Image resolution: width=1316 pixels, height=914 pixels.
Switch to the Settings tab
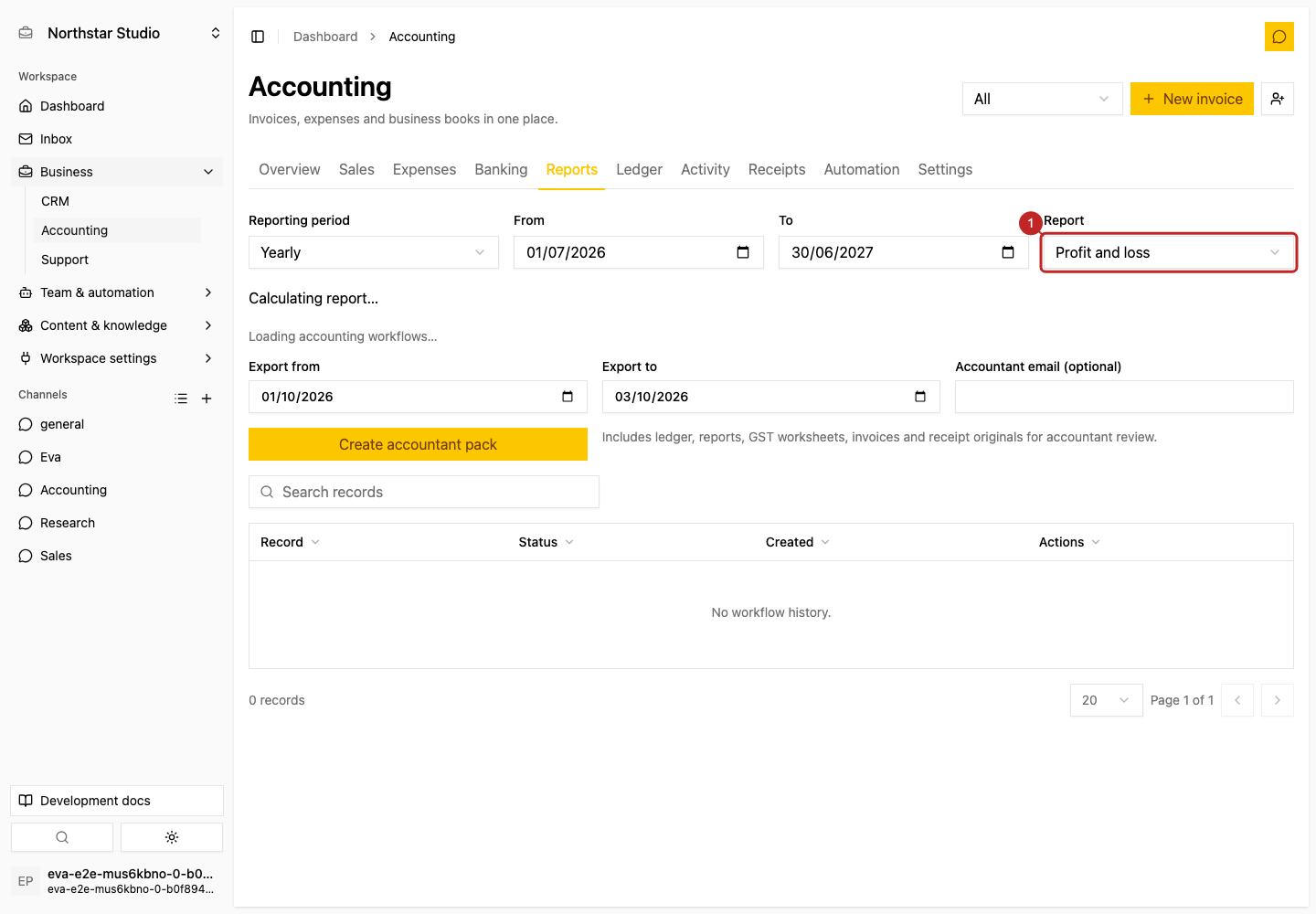(945, 170)
